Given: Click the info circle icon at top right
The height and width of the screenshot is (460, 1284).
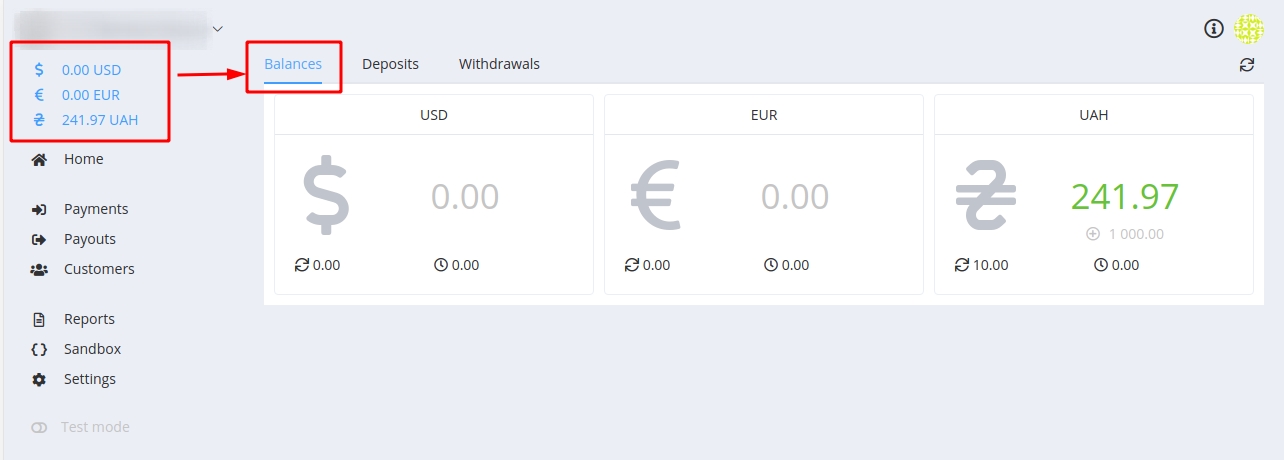Looking at the screenshot, I should [1214, 28].
